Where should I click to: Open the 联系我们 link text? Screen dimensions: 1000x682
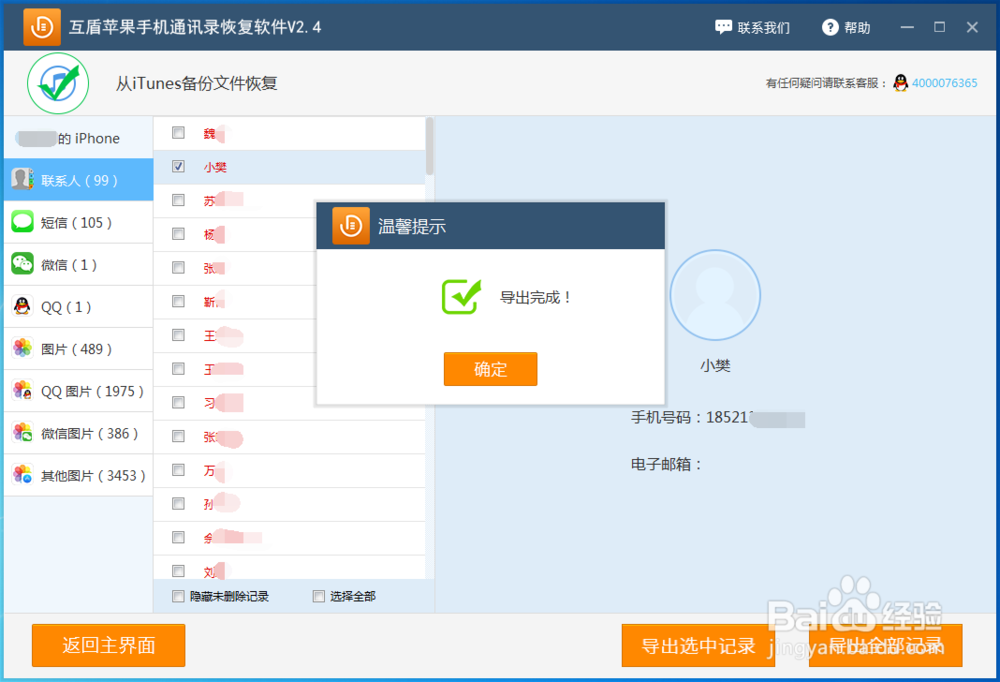763,27
